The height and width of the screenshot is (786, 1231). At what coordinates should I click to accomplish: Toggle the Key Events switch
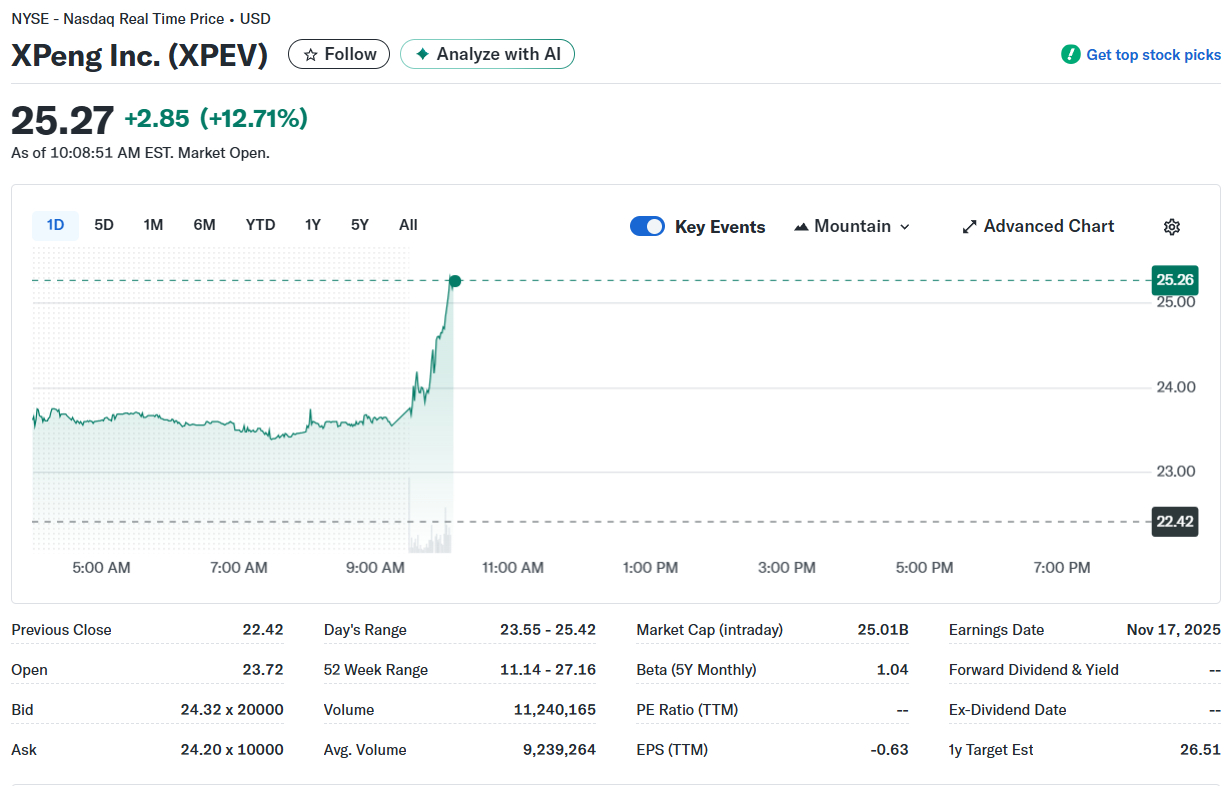[647, 226]
